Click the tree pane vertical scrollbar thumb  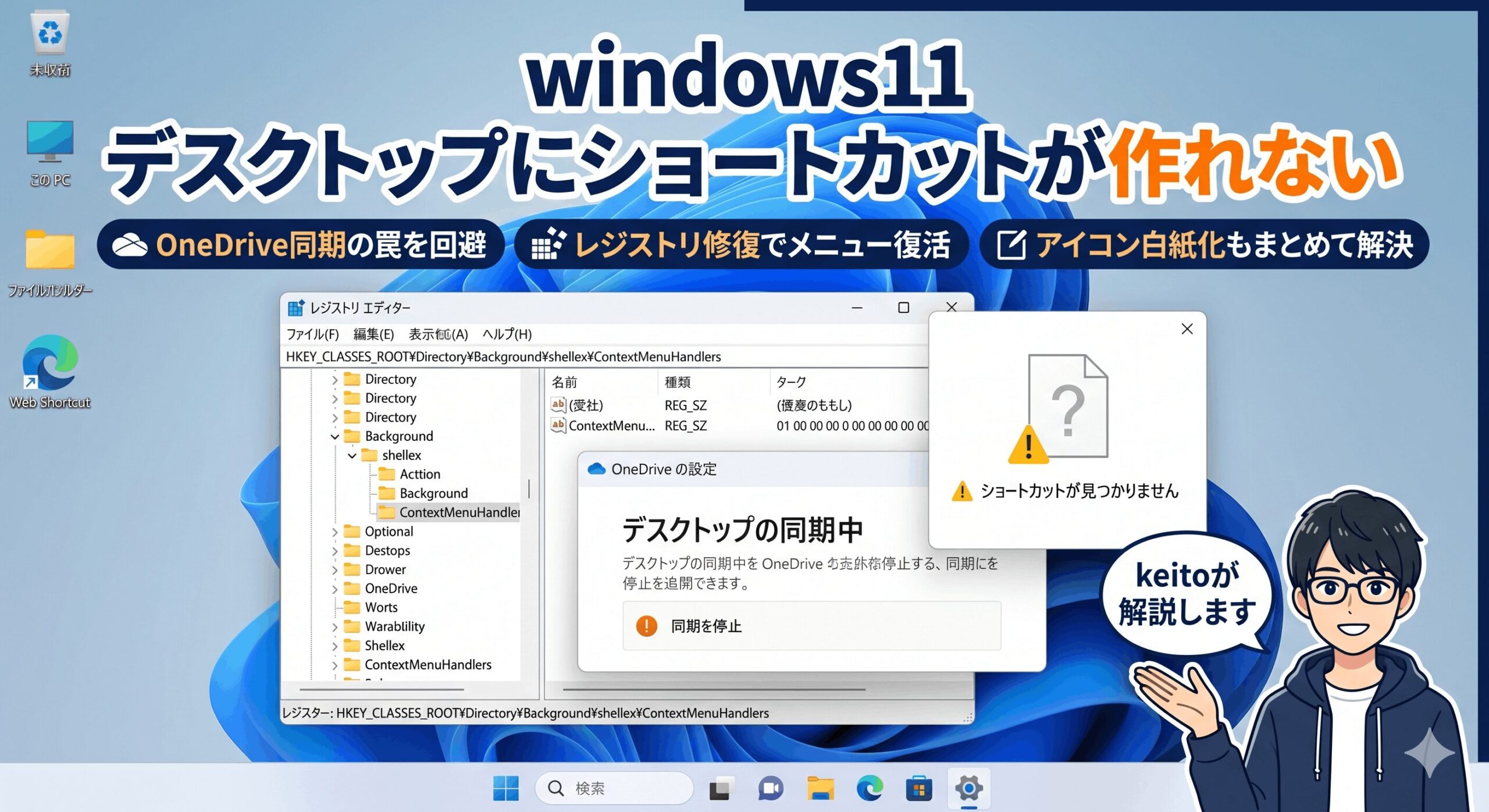529,489
